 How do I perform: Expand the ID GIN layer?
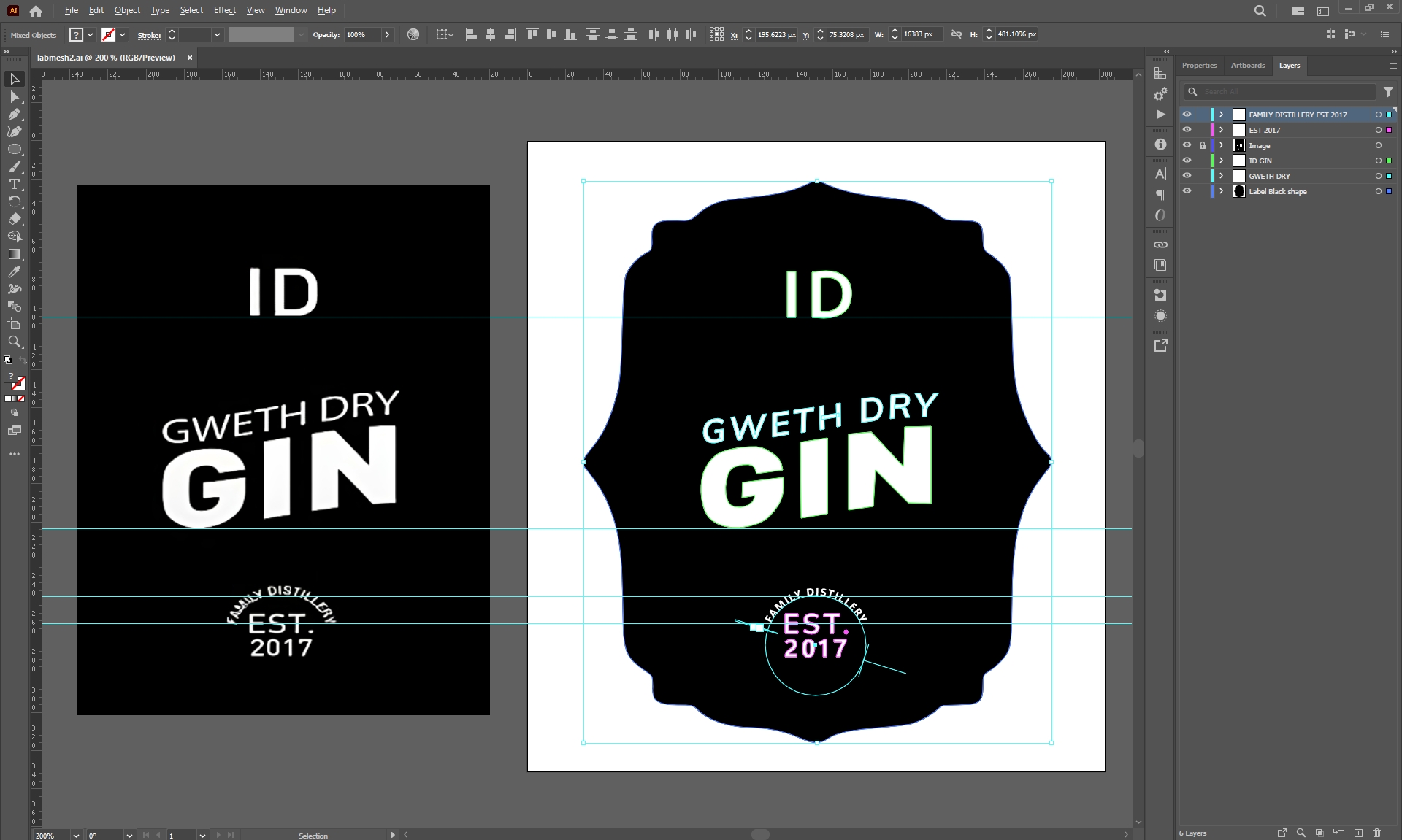click(1221, 161)
